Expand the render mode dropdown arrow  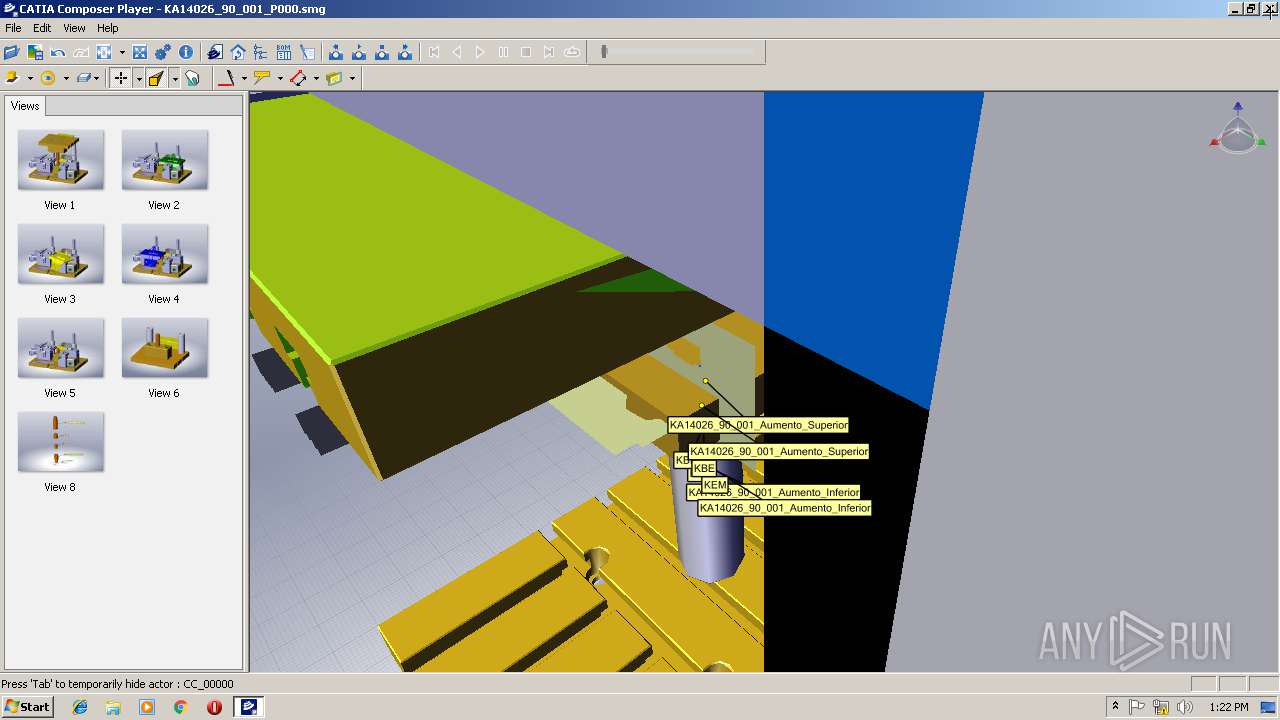click(30, 78)
